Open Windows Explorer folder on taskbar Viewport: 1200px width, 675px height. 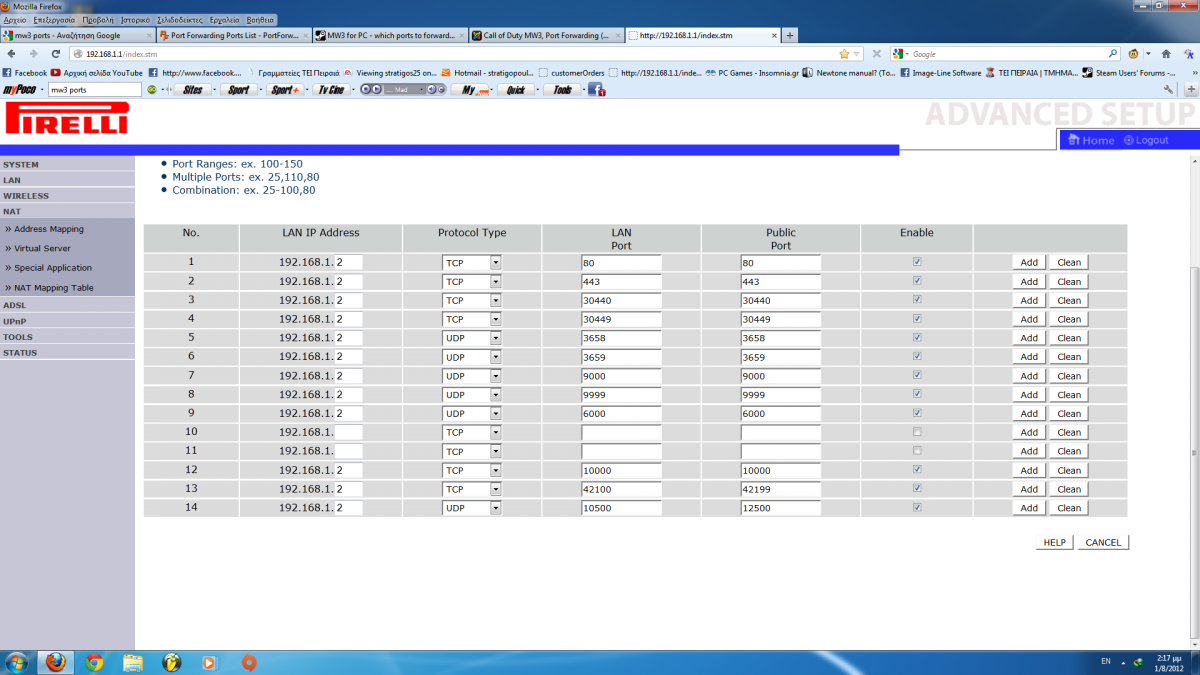[133, 662]
